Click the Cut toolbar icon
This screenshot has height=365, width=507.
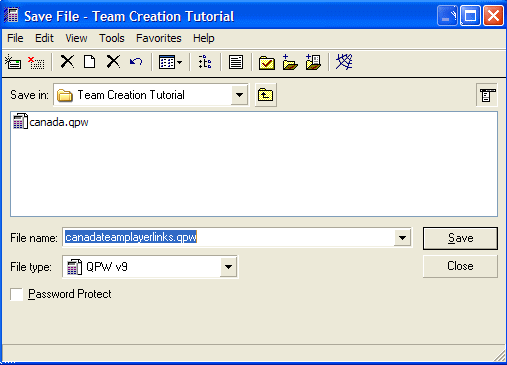click(67, 62)
